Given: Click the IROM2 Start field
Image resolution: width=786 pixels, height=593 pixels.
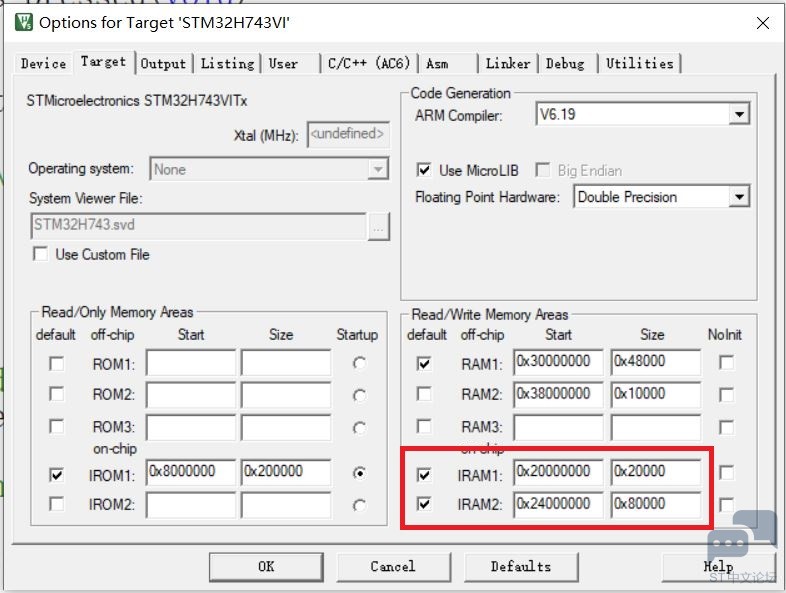Looking at the screenshot, I should click(x=190, y=505).
